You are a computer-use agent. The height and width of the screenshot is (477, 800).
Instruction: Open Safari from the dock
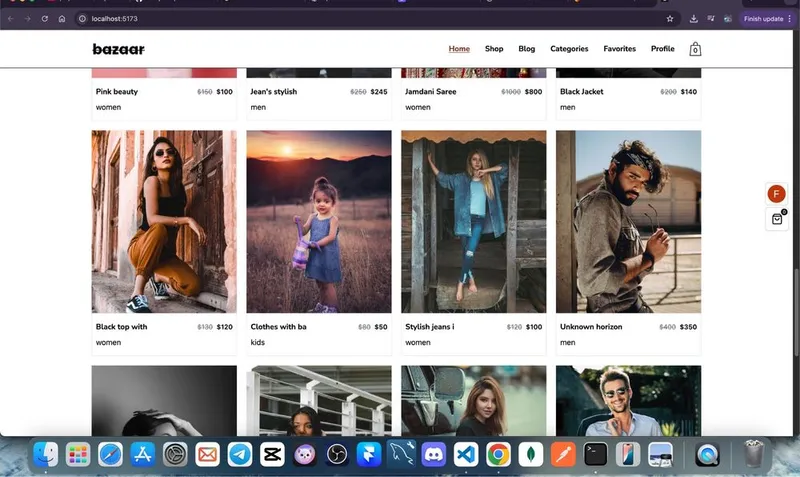click(110, 454)
